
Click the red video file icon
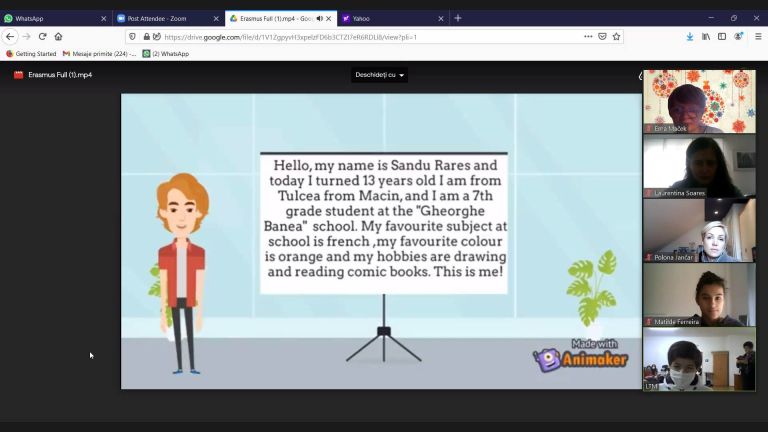(x=19, y=75)
